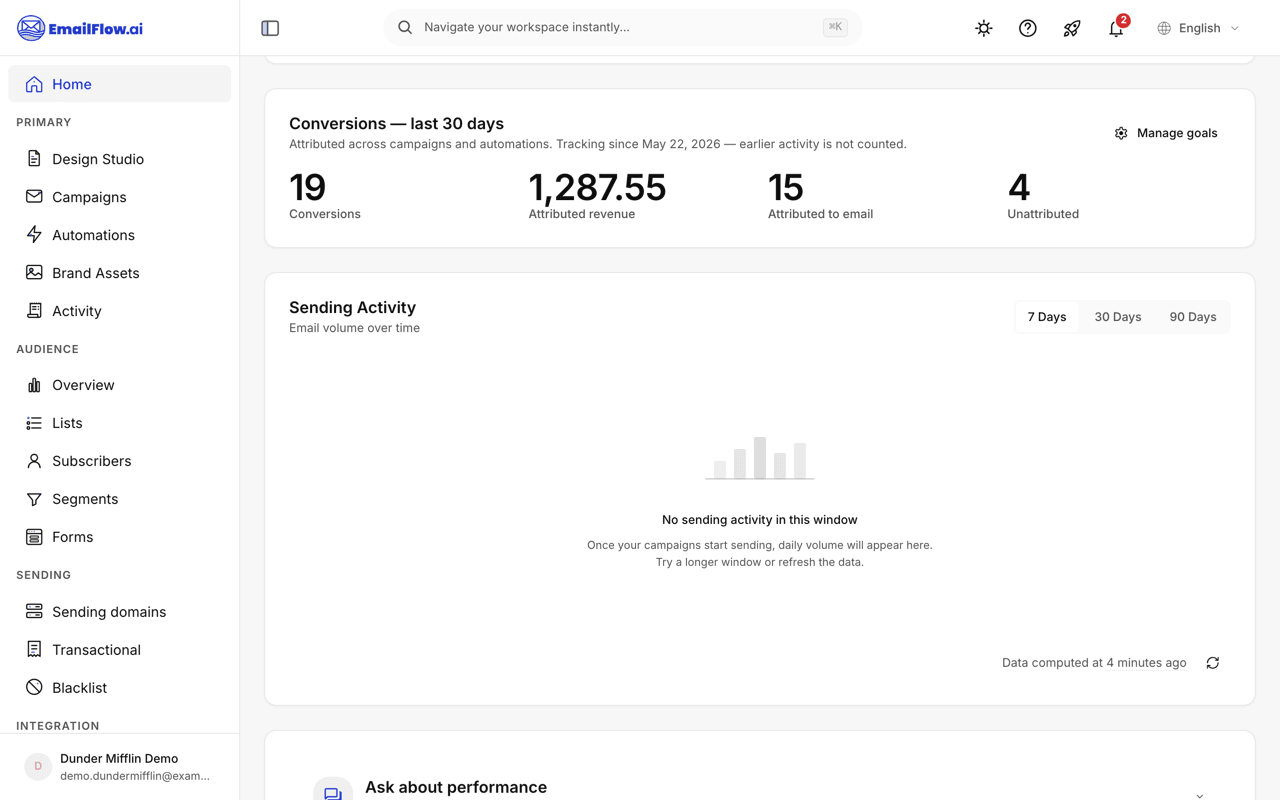Click the Ask about performance chat icon
The height and width of the screenshot is (800, 1280).
coord(333,792)
